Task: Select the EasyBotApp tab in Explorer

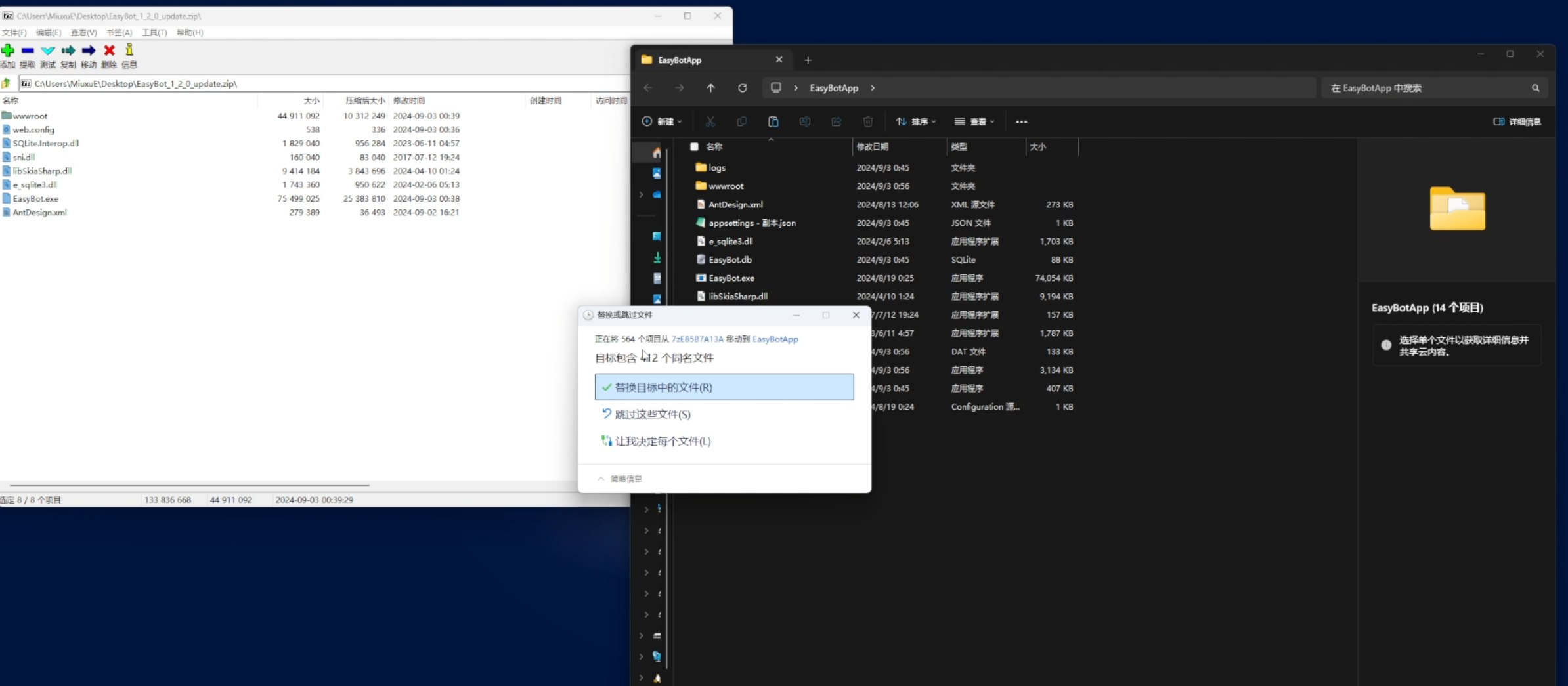Action: (712, 60)
